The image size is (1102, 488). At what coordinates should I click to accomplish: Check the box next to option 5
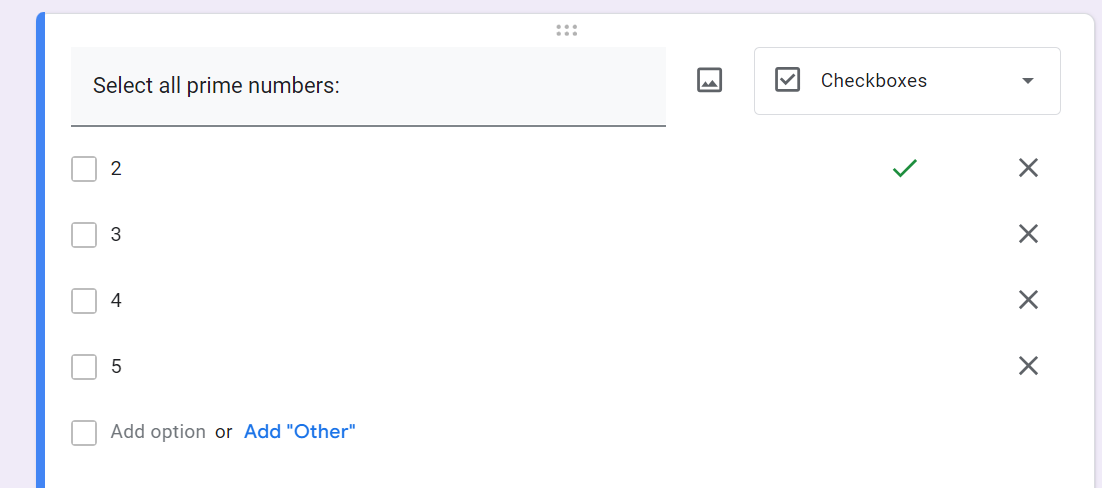coord(84,367)
